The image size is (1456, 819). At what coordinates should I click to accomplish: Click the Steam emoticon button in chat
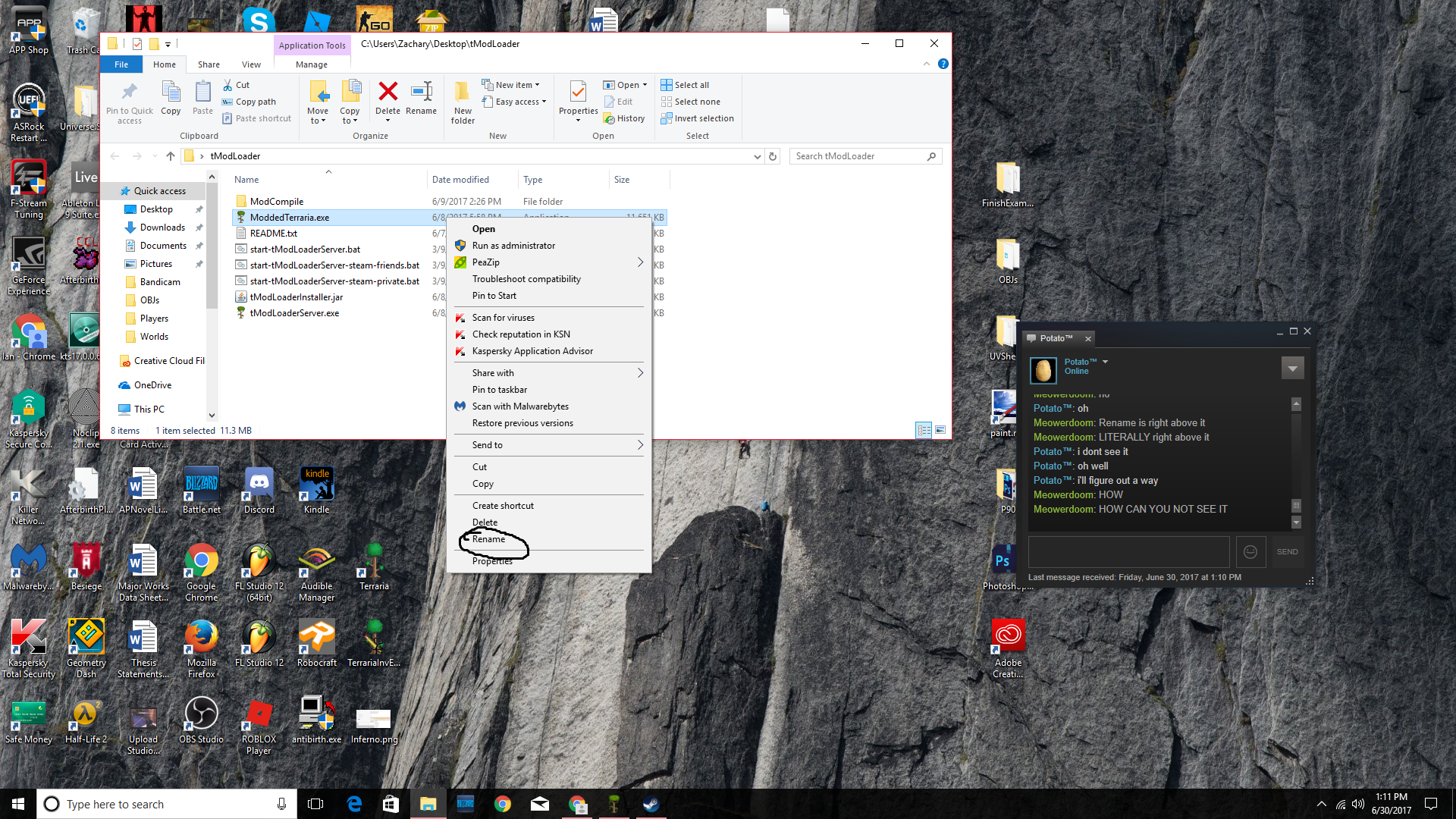pos(1250,552)
